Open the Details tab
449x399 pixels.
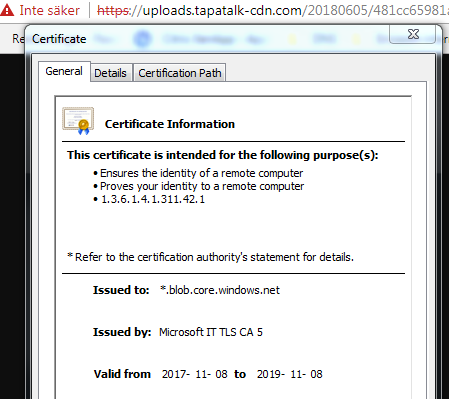pyautogui.click(x=110, y=73)
